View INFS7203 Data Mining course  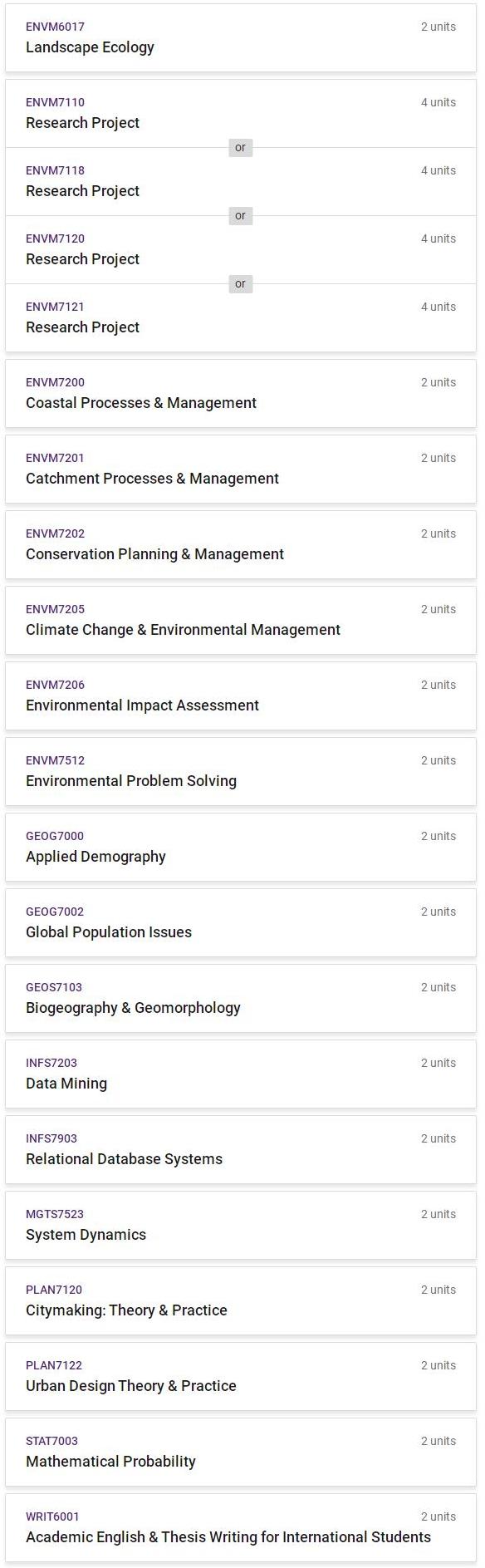pyautogui.click(x=241, y=1074)
